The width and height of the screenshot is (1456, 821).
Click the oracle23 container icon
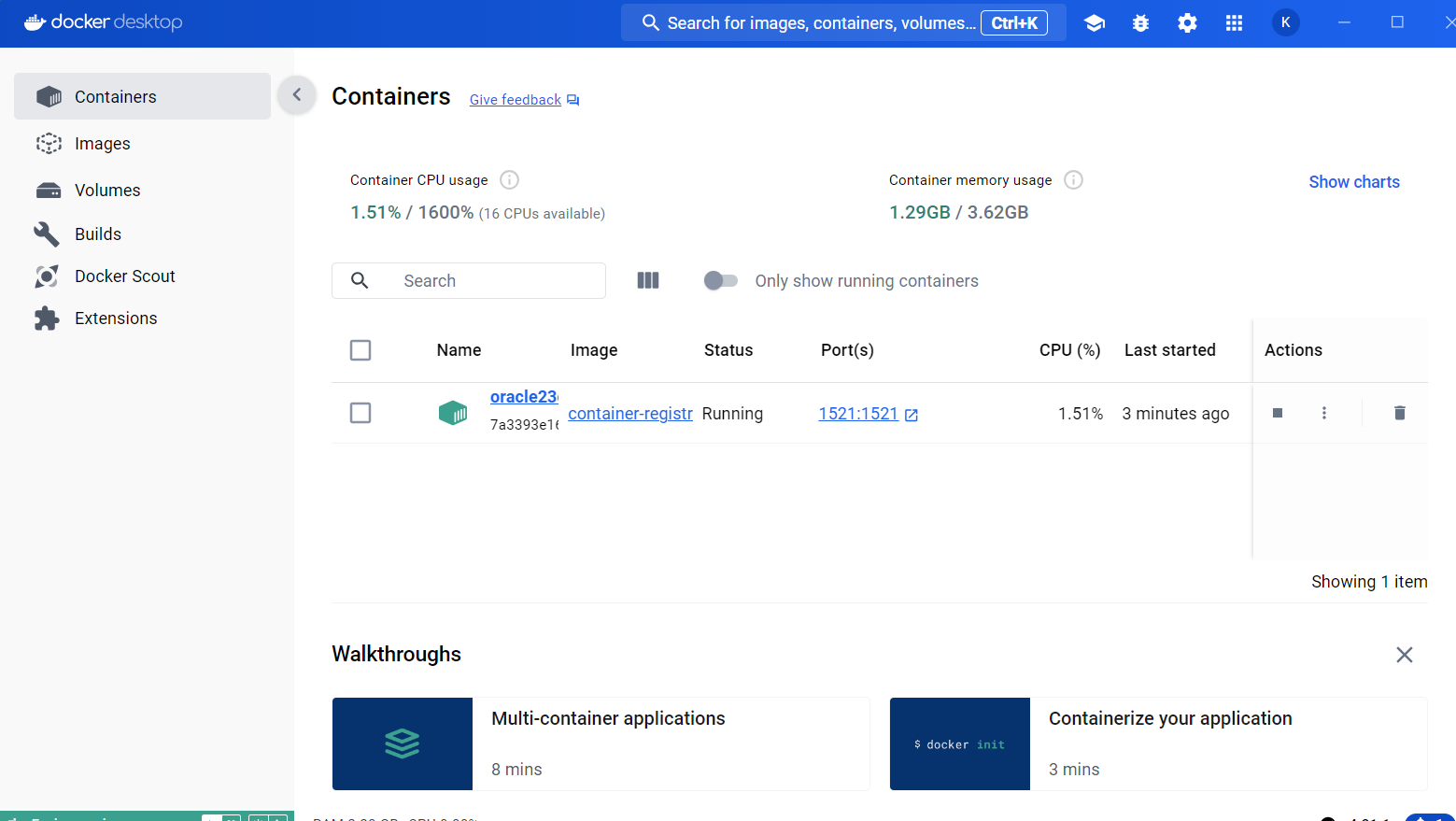pyautogui.click(x=453, y=412)
